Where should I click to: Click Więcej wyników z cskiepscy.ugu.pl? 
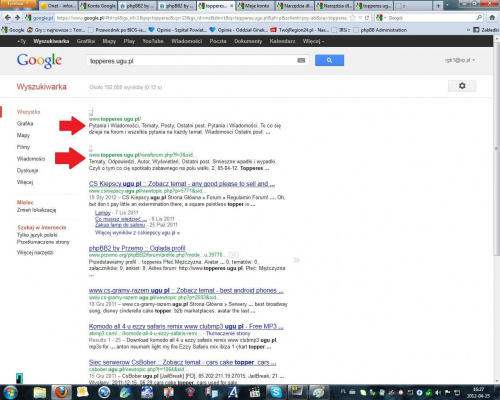(x=137, y=233)
